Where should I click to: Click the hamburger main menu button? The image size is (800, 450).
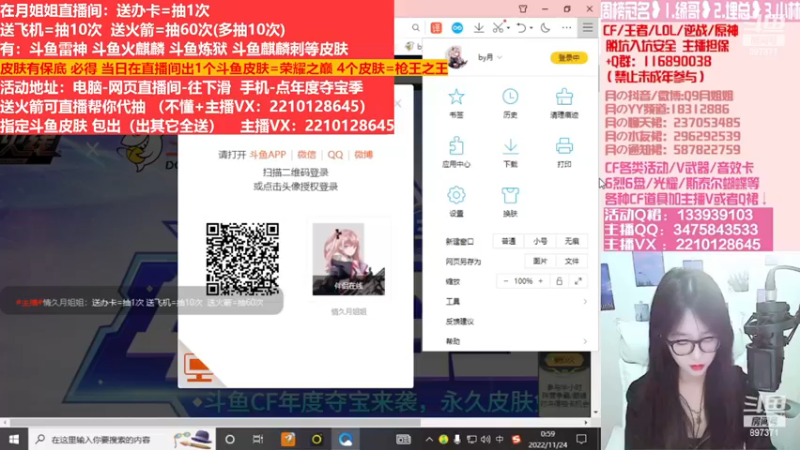point(588,28)
